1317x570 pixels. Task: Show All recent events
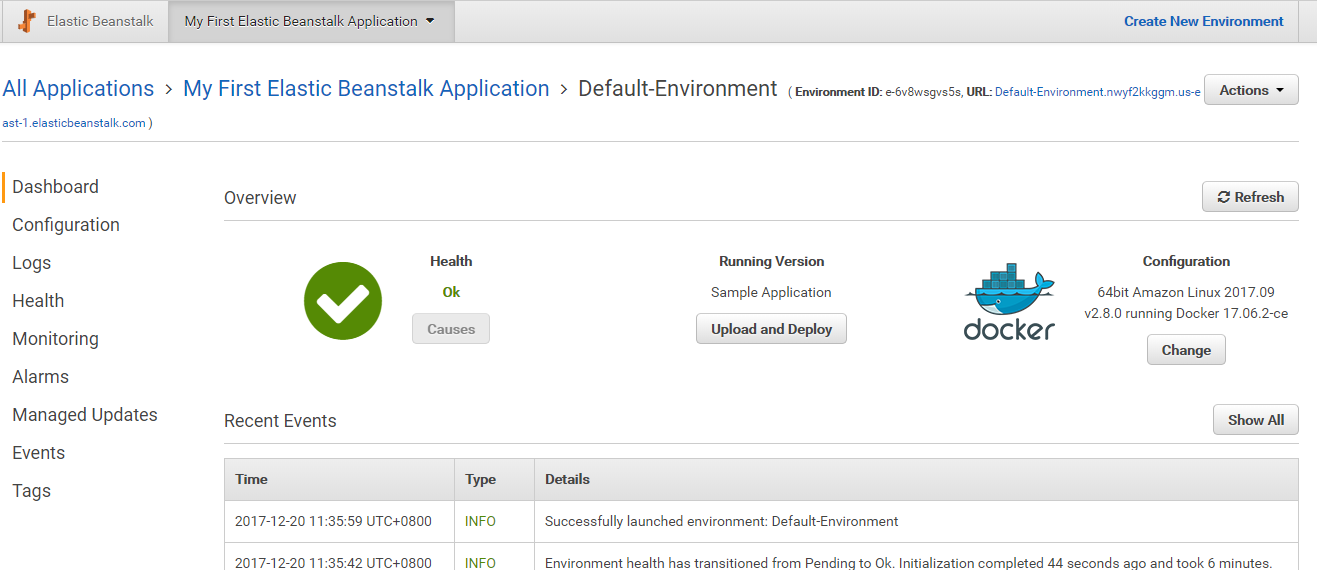1255,420
